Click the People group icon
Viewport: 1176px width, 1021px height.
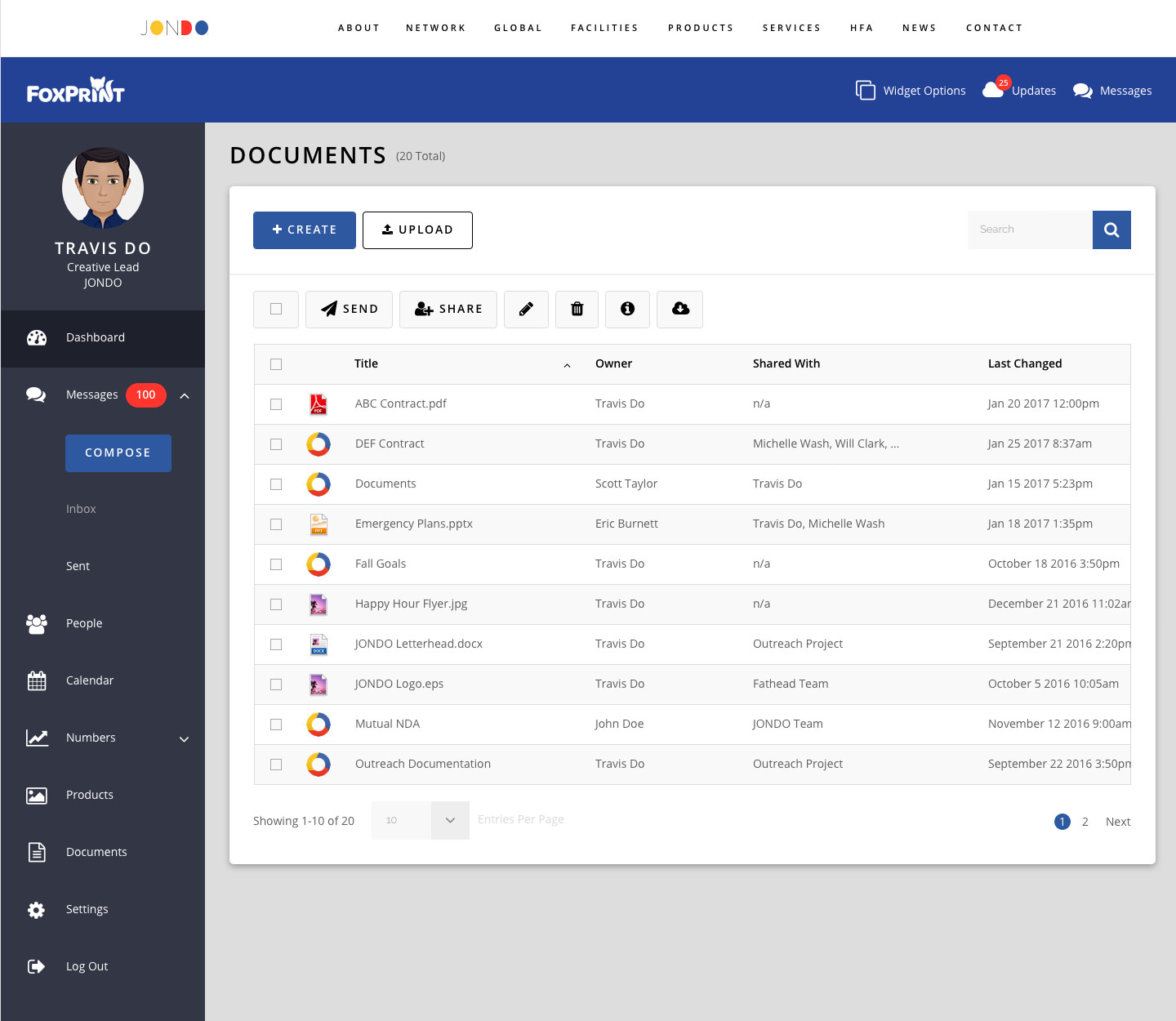click(37, 623)
